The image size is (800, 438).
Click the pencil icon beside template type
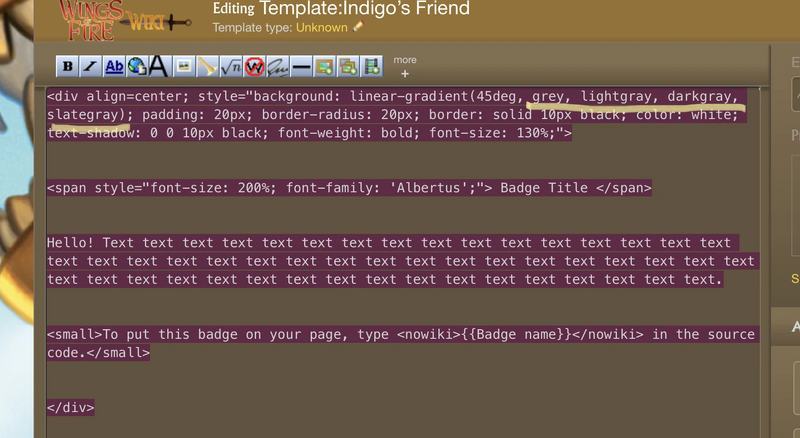pos(358,27)
